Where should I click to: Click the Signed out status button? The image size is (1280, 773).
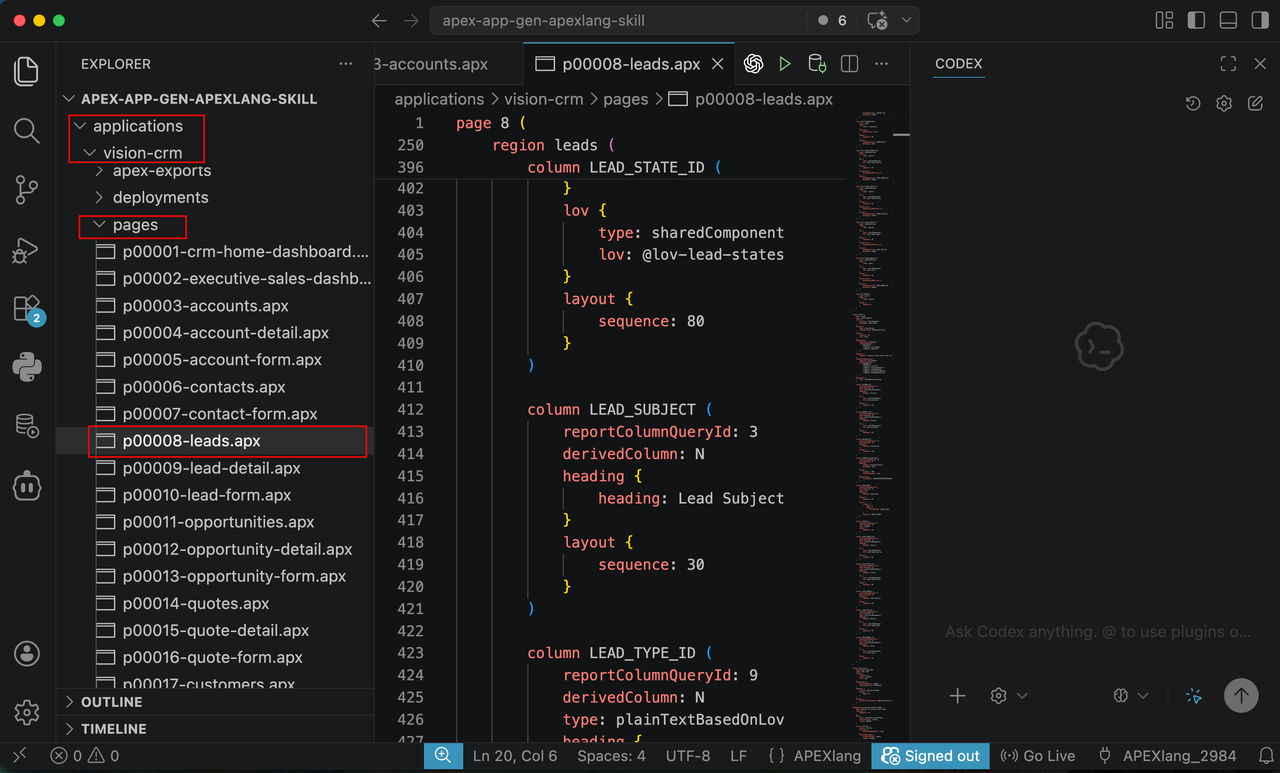pyautogui.click(x=930, y=756)
